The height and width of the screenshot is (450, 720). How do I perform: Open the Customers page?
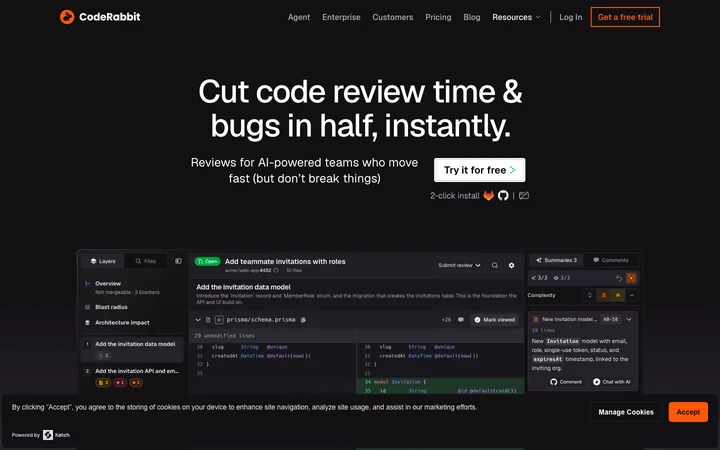tap(393, 17)
